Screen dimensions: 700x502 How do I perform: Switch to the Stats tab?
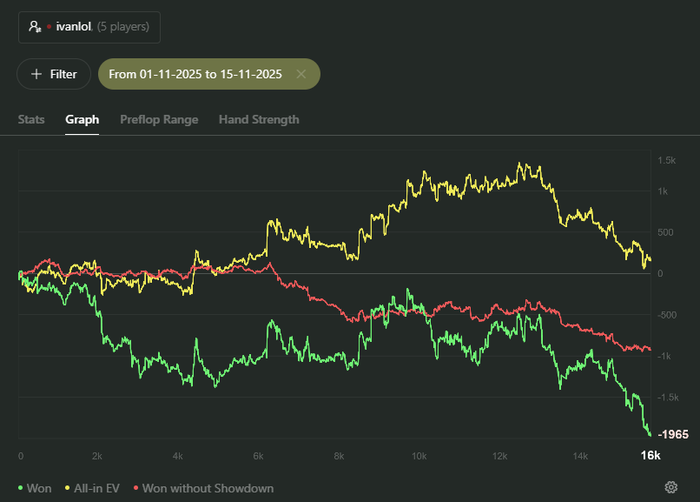(x=31, y=120)
